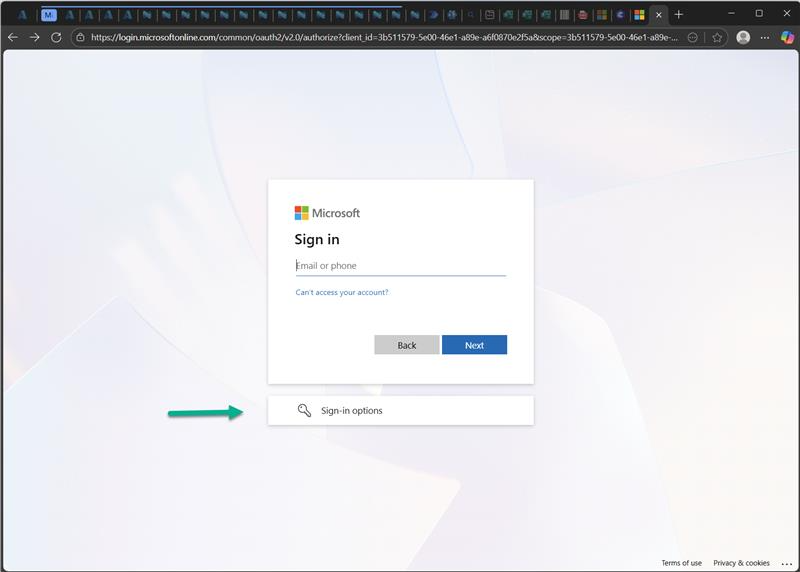Open site information lock icon
The image size is (800, 572).
[80, 37]
